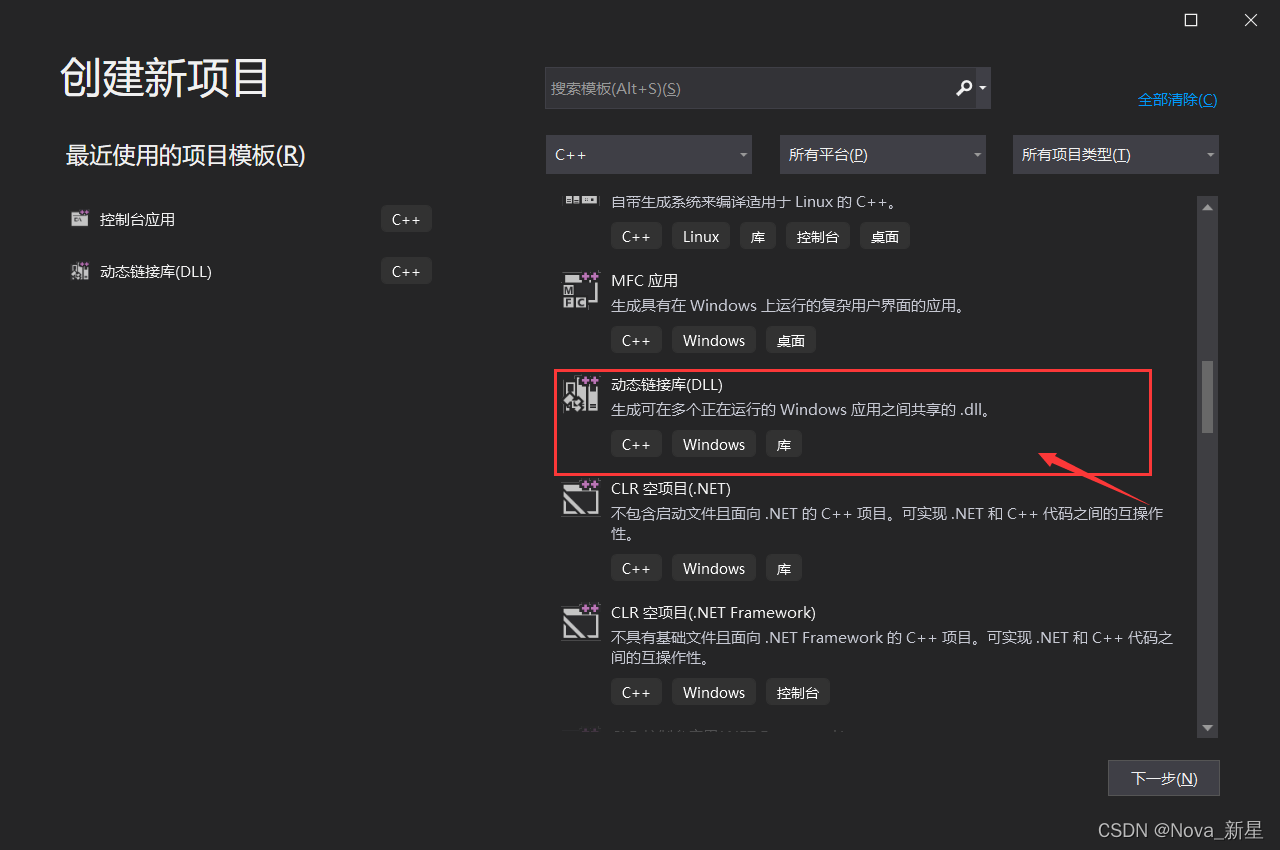1280x850 pixels.
Task: Click the Linux tag on the top template
Action: [701, 237]
